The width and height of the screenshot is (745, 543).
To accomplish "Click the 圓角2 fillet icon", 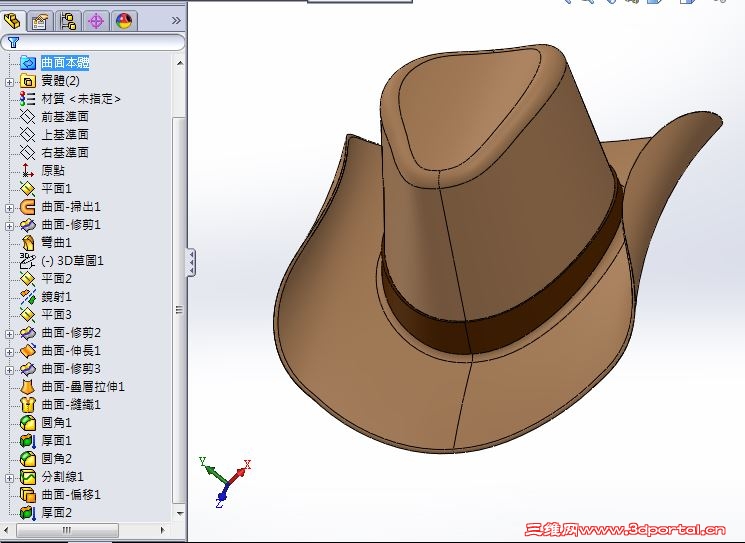I will coord(28,458).
